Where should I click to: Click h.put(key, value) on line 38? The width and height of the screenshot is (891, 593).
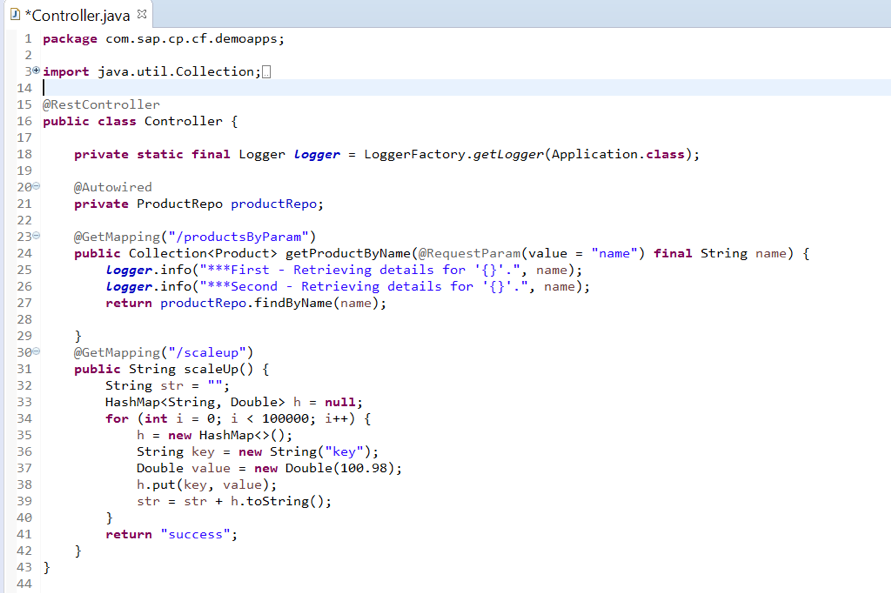pyautogui.click(x=202, y=485)
